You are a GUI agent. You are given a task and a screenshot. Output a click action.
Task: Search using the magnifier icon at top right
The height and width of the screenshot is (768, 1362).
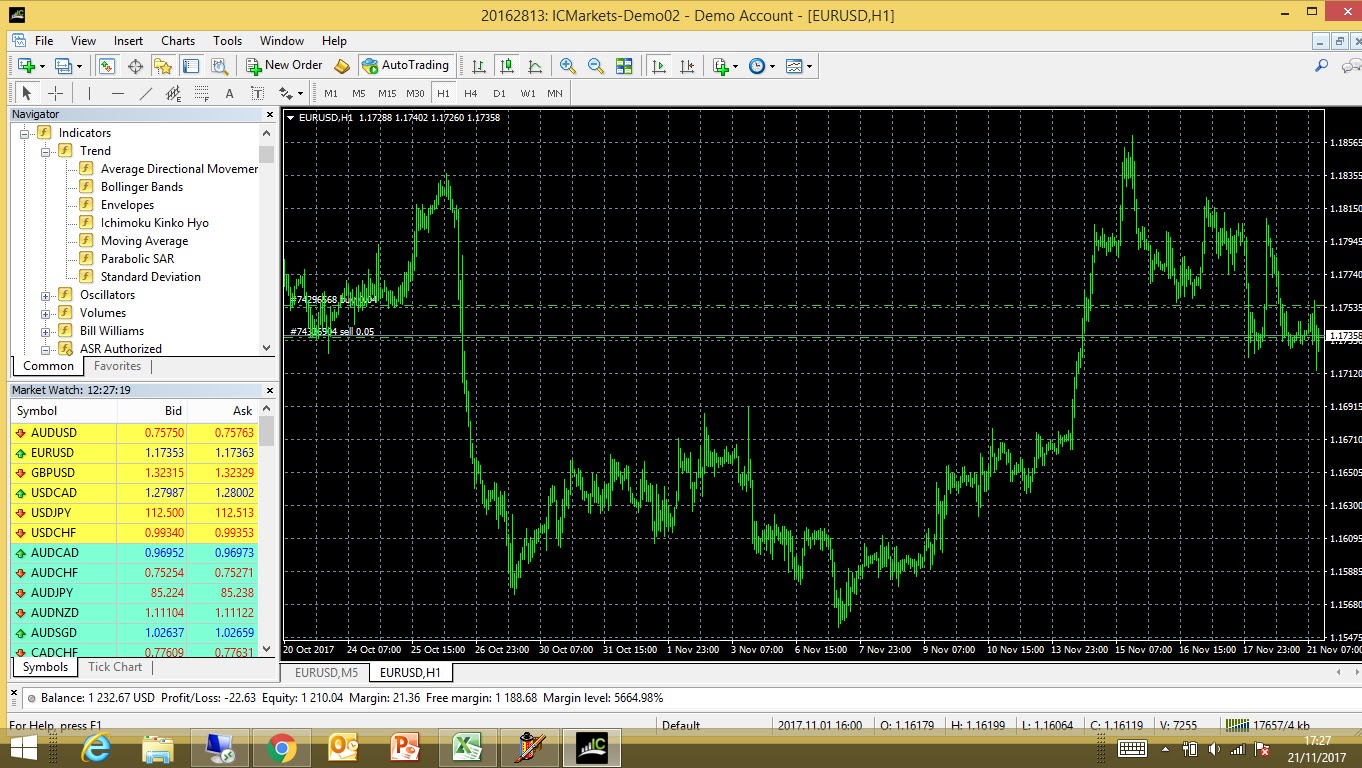click(1321, 66)
